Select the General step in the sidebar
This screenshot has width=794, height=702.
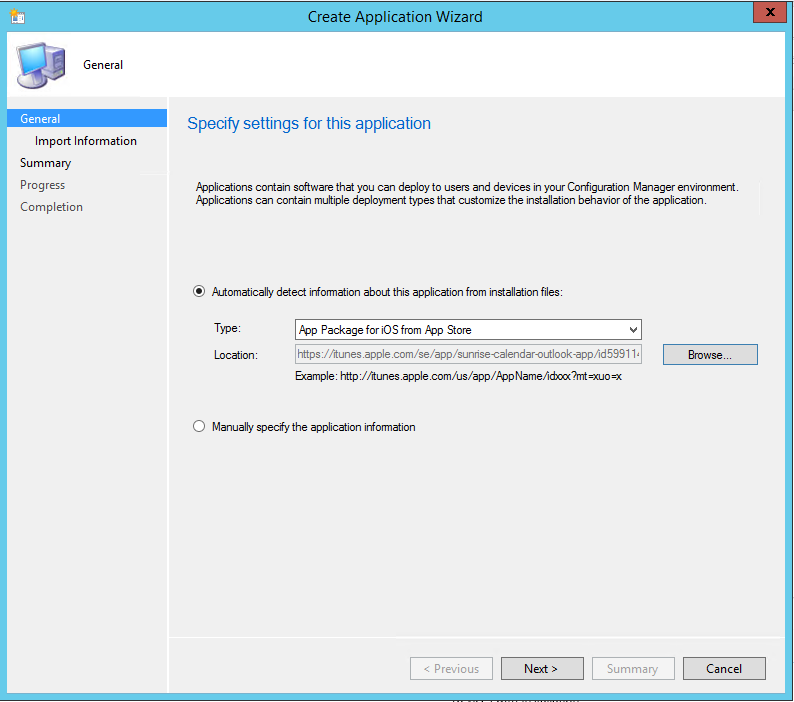point(40,119)
